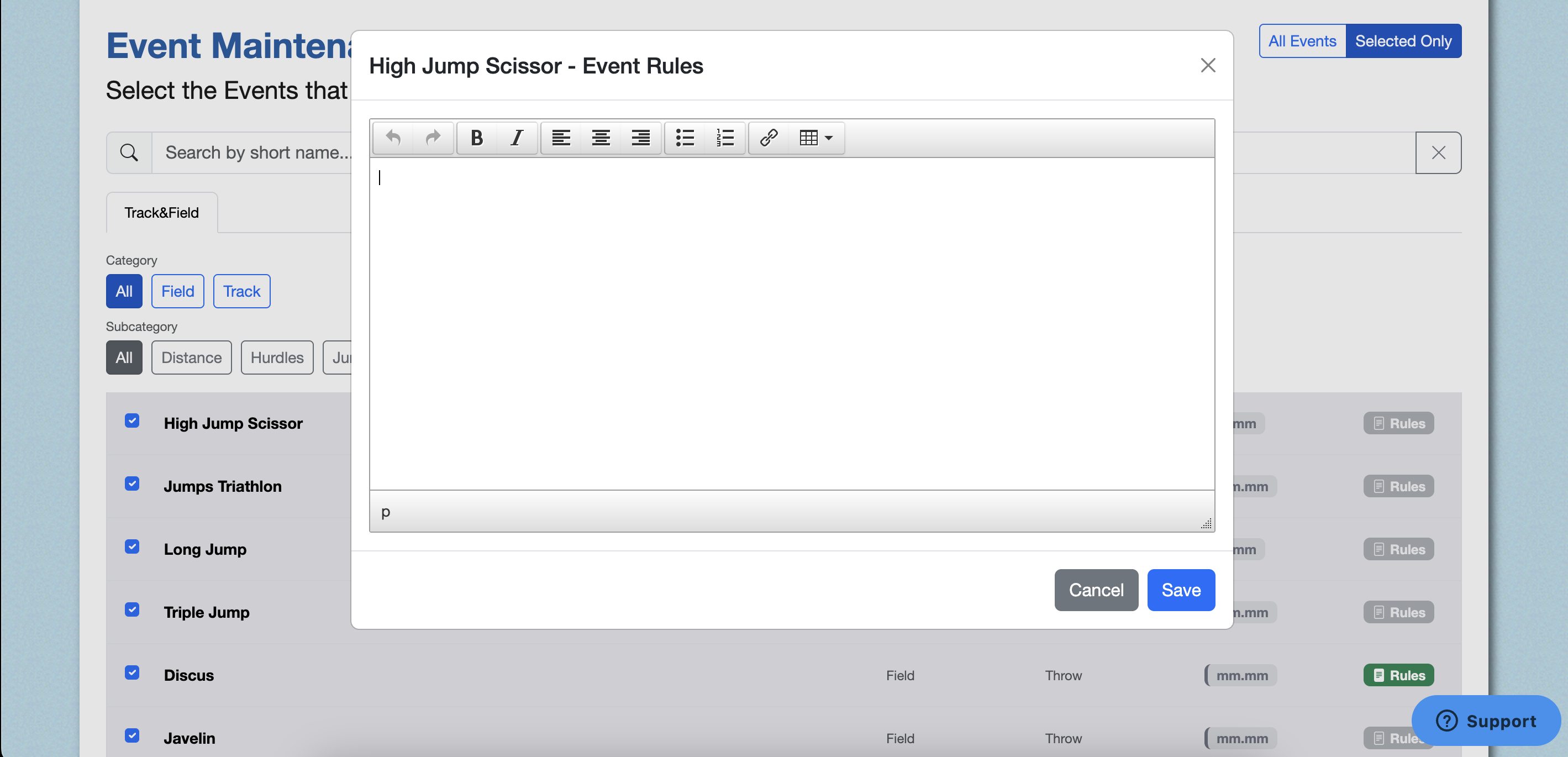Click the Javelin event name
Viewport: 1568px width, 757px height.
tap(190, 738)
